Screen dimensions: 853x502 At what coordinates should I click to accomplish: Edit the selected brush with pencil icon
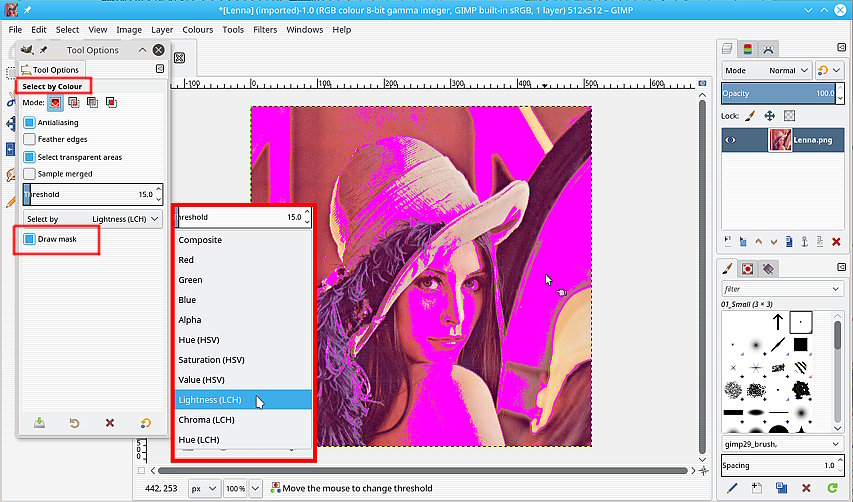pos(732,488)
